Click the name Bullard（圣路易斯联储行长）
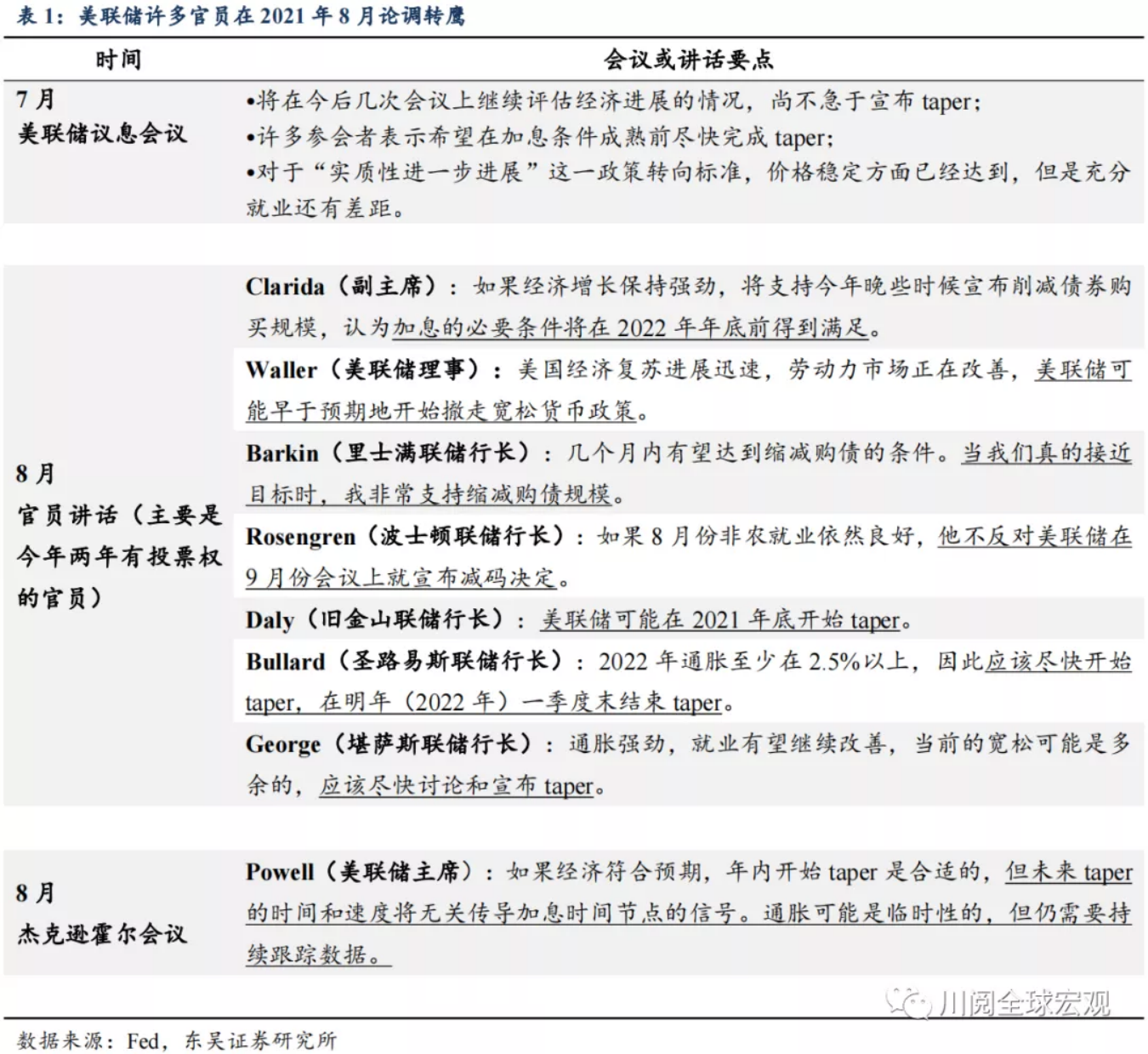The height and width of the screenshot is (1054, 1148). (404, 661)
